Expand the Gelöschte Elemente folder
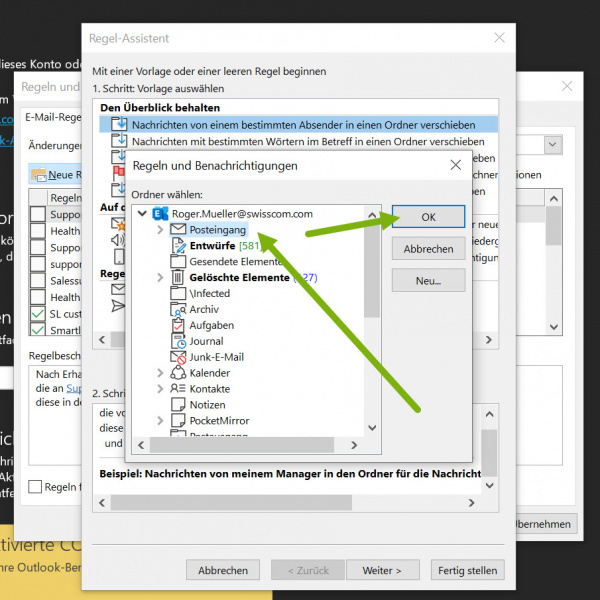Viewport: 600px width, 600px height. click(x=160, y=277)
